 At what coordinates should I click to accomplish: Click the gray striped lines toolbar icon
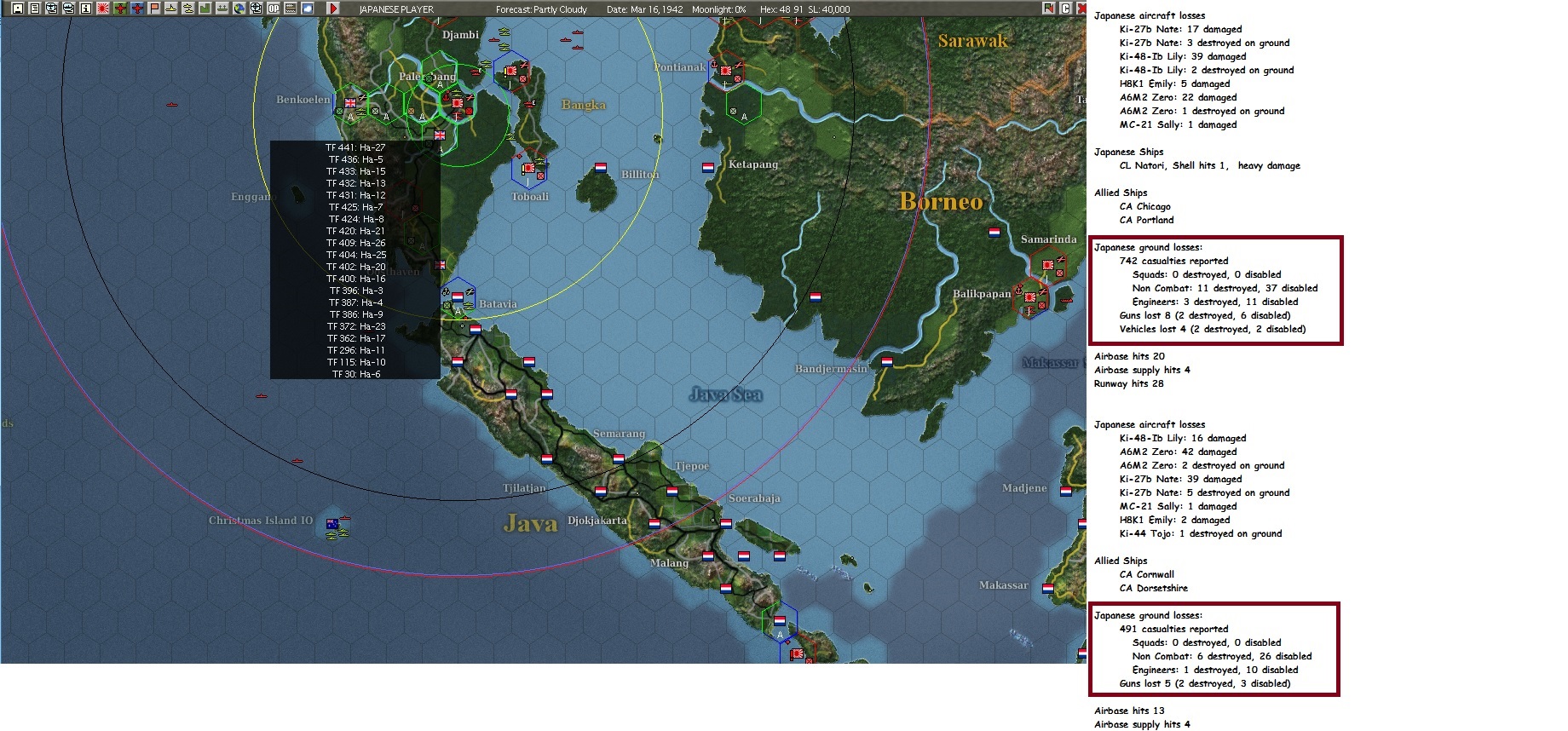[291, 9]
